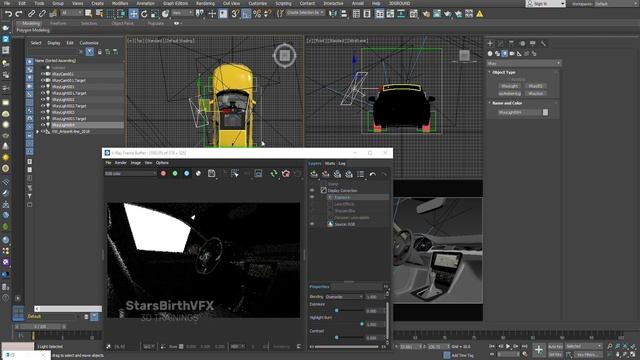Select the Cameras category in command panel

pyautogui.click(x=512, y=53)
